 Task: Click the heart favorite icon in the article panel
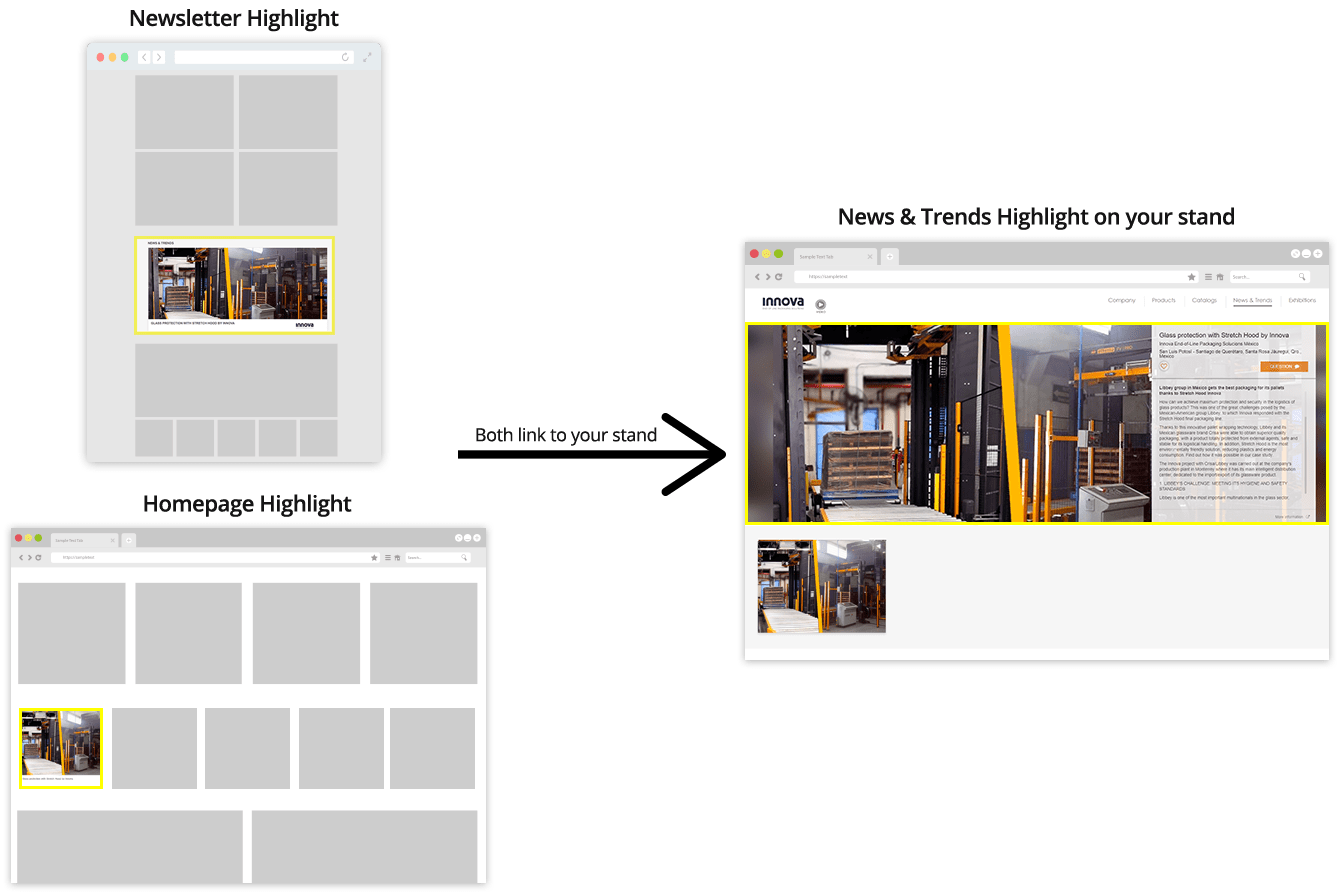click(1164, 367)
